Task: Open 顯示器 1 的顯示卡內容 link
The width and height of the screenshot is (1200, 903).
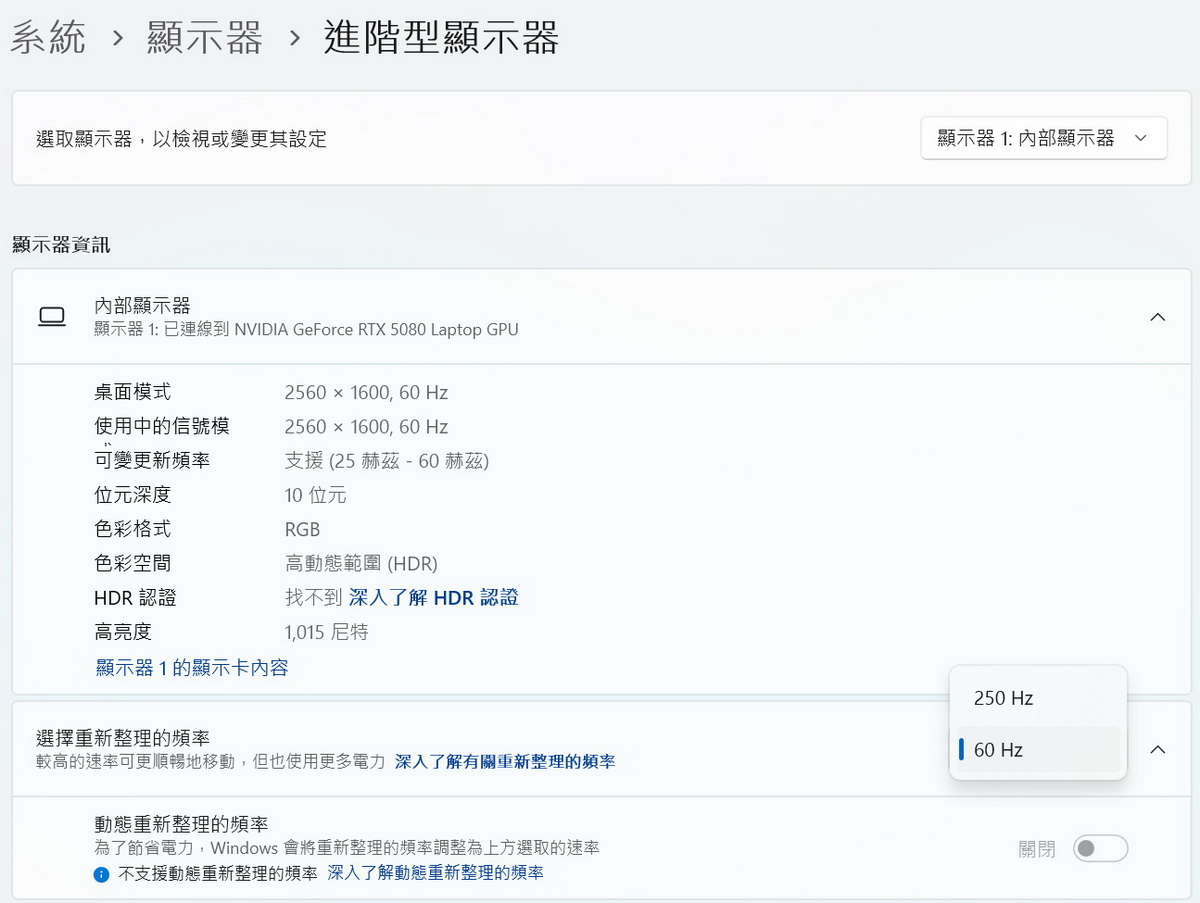Action: click(192, 668)
